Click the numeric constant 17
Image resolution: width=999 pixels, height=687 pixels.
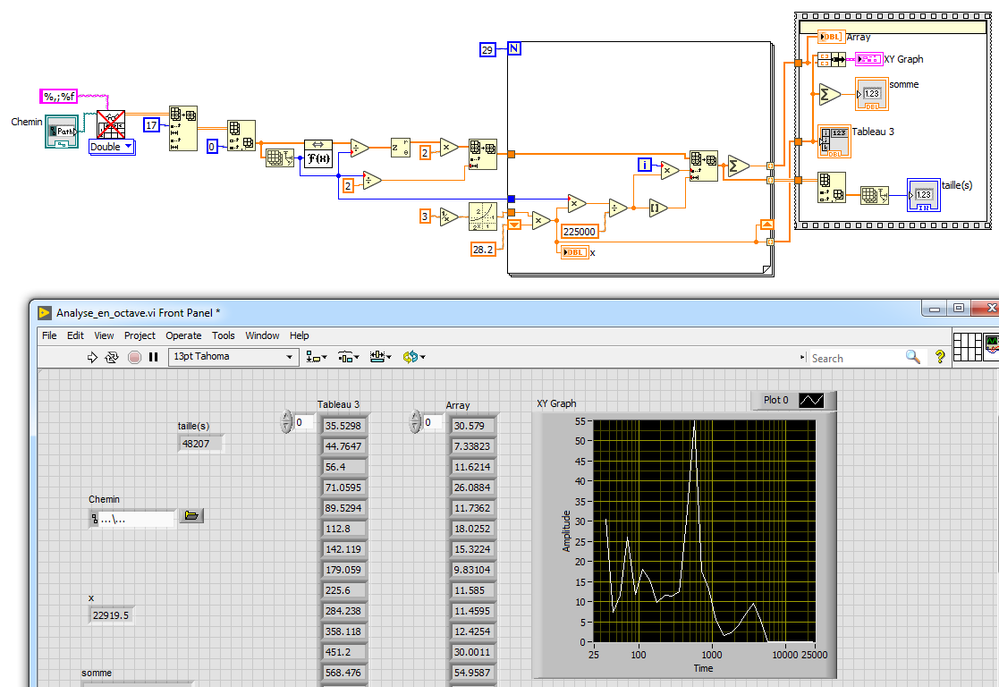point(151,126)
